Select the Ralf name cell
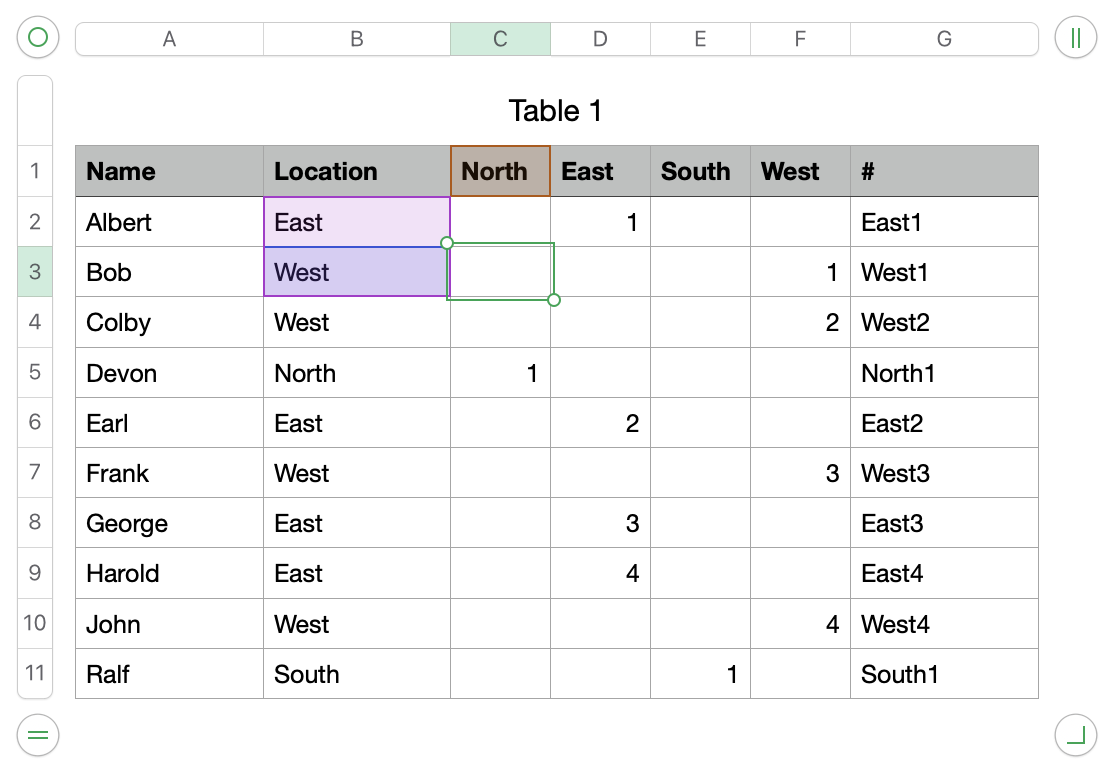Viewport: 1112px width, 770px height. click(169, 674)
